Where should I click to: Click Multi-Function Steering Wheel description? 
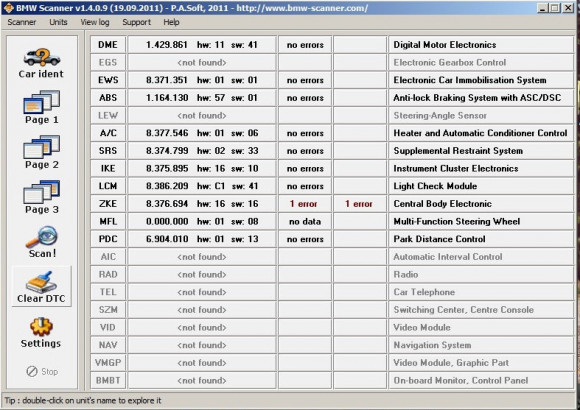point(456,221)
